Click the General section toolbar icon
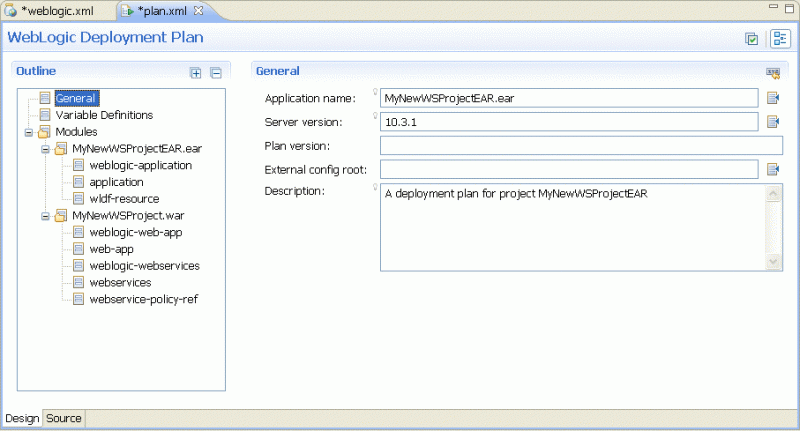 pos(773,73)
